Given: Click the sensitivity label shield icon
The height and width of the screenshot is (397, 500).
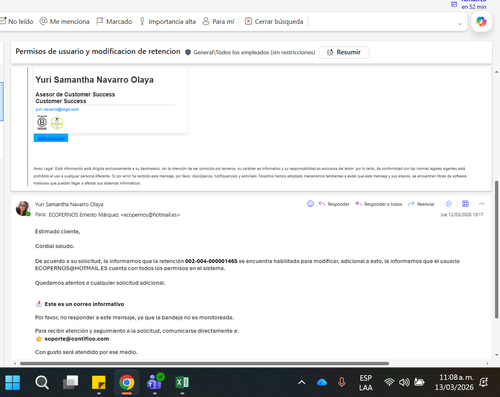Looking at the screenshot, I should [188, 52].
